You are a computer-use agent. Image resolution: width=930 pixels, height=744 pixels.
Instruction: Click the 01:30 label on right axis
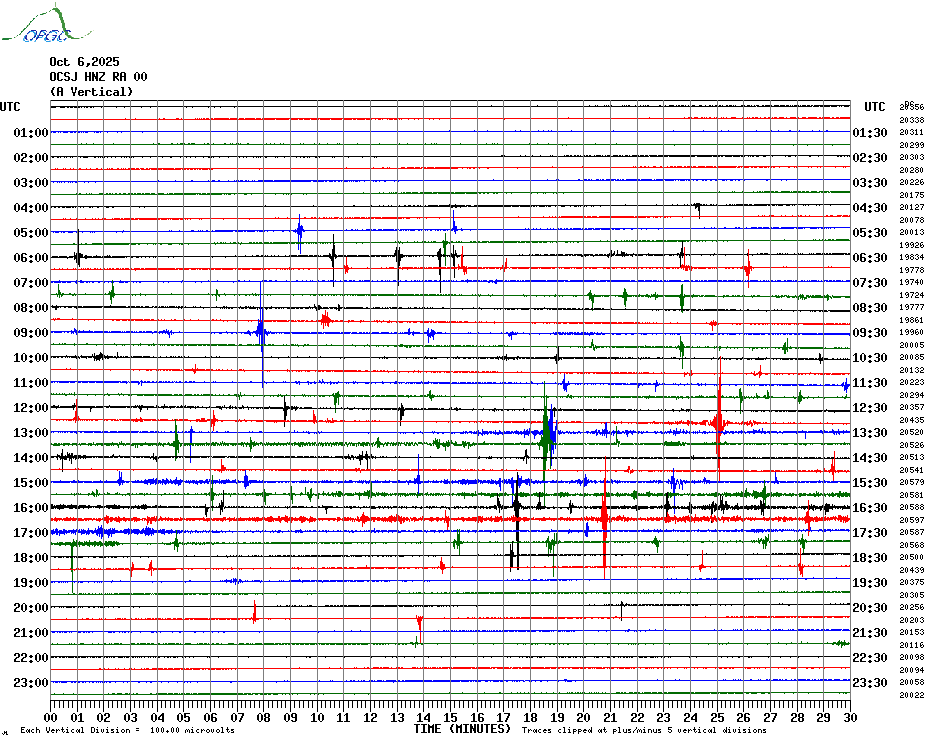pos(869,133)
